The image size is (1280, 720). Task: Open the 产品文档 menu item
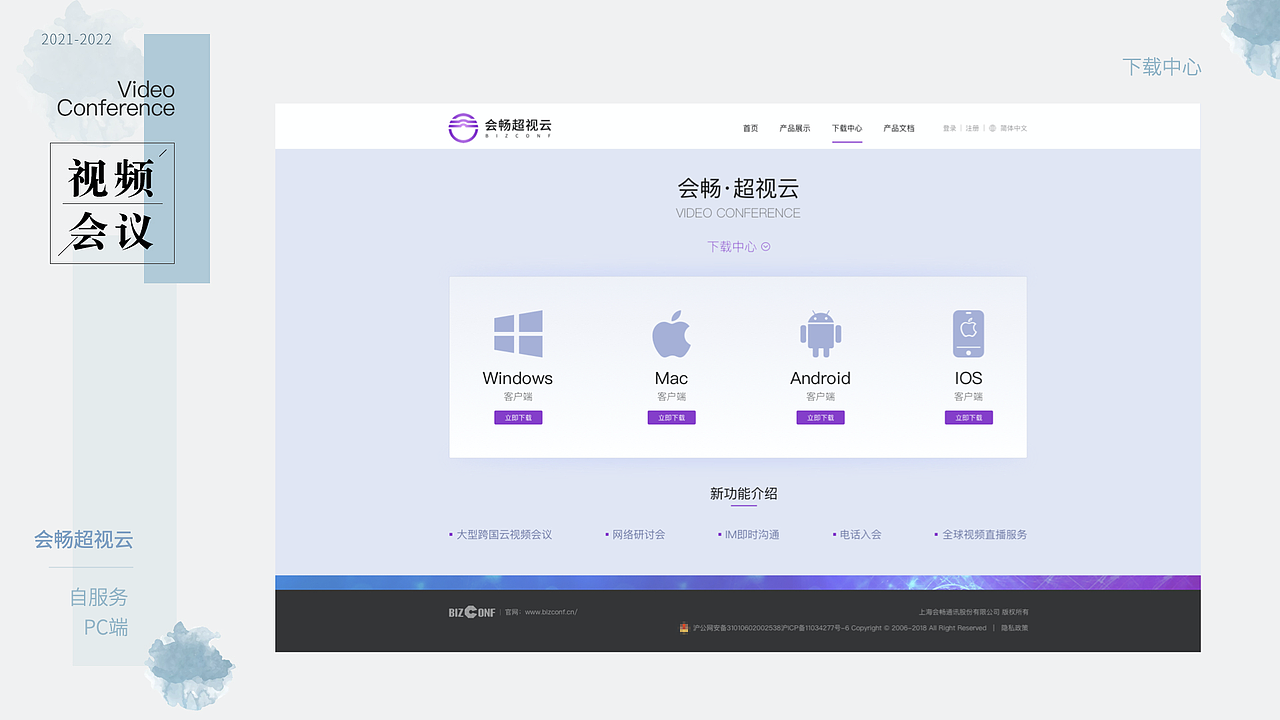coord(899,128)
